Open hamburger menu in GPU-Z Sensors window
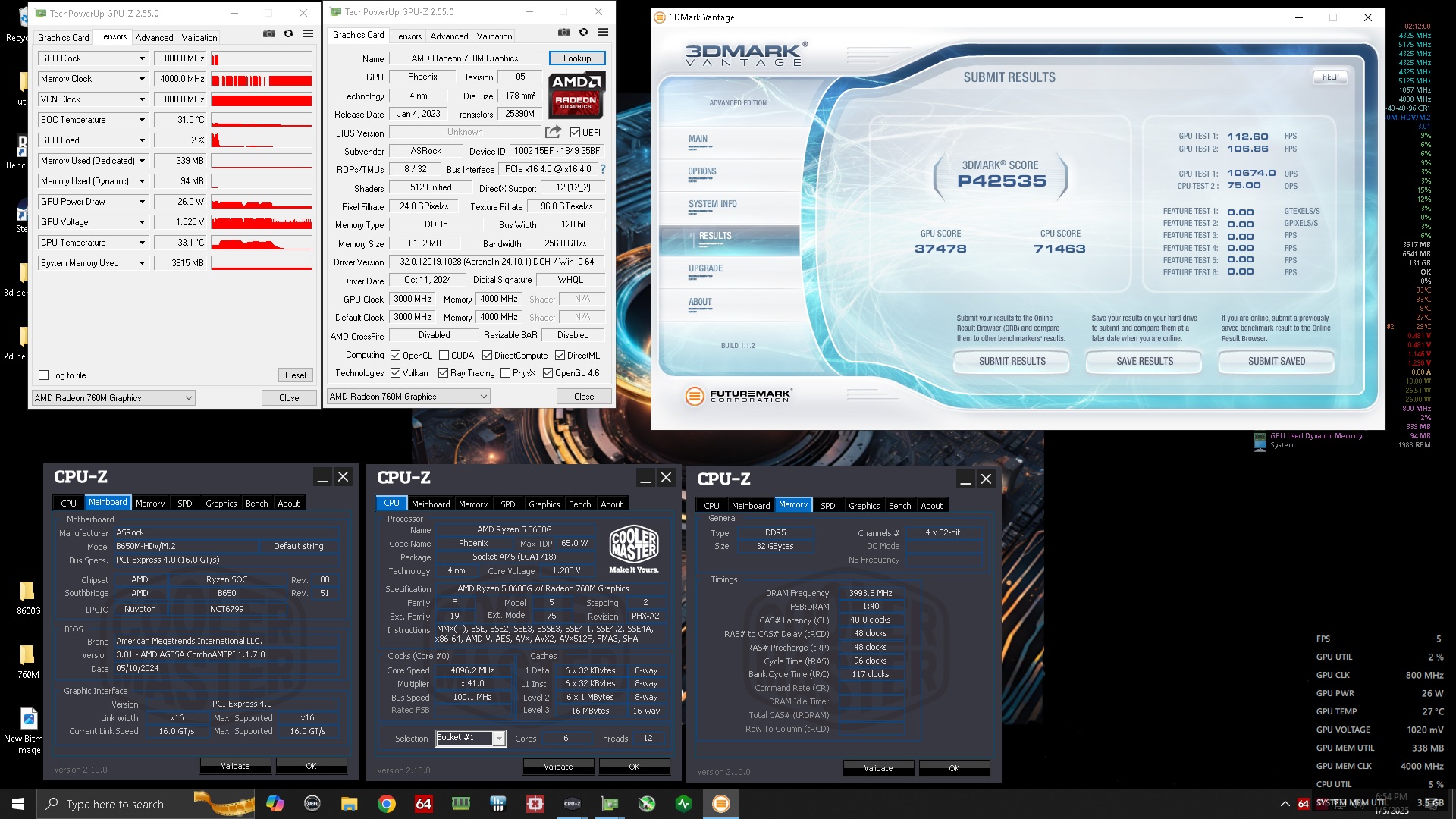Image resolution: width=1456 pixels, height=819 pixels. coord(308,33)
